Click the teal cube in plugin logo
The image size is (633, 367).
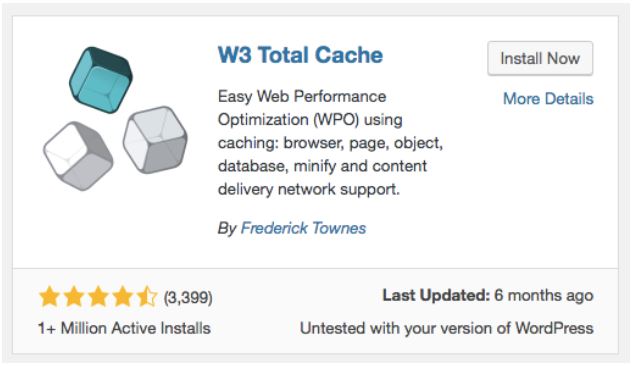(101, 80)
